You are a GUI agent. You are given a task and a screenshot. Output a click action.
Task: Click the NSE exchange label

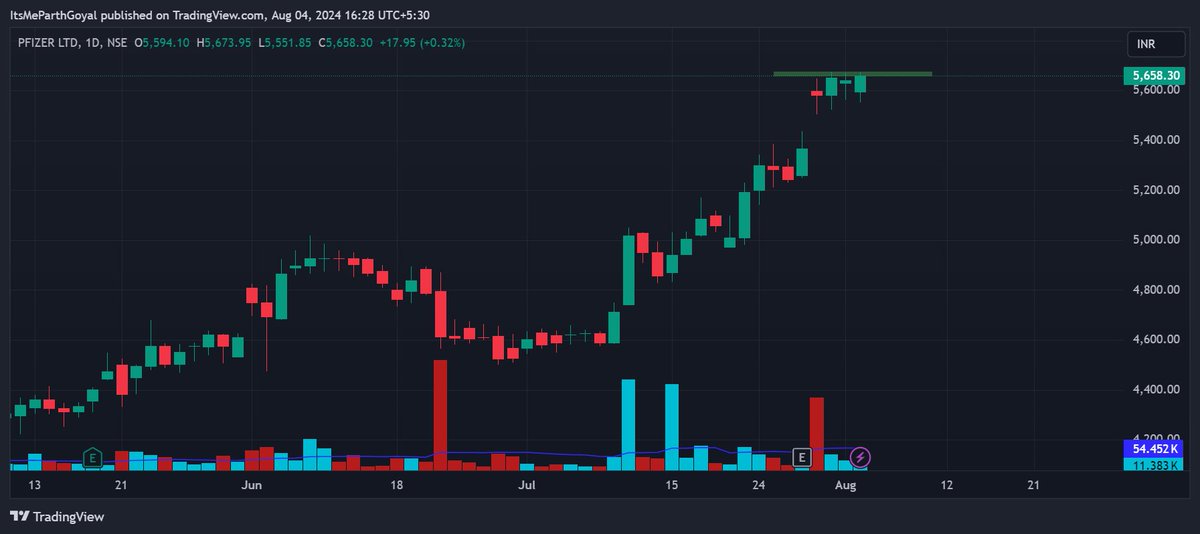[x=117, y=43]
